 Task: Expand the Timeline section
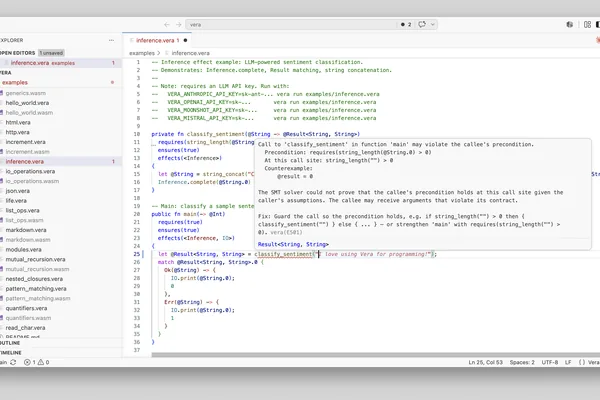11,353
